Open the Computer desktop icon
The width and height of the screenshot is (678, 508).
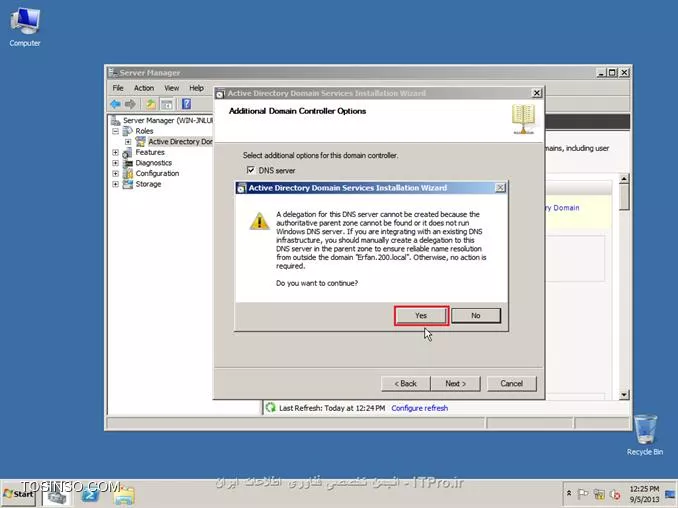coord(25,27)
